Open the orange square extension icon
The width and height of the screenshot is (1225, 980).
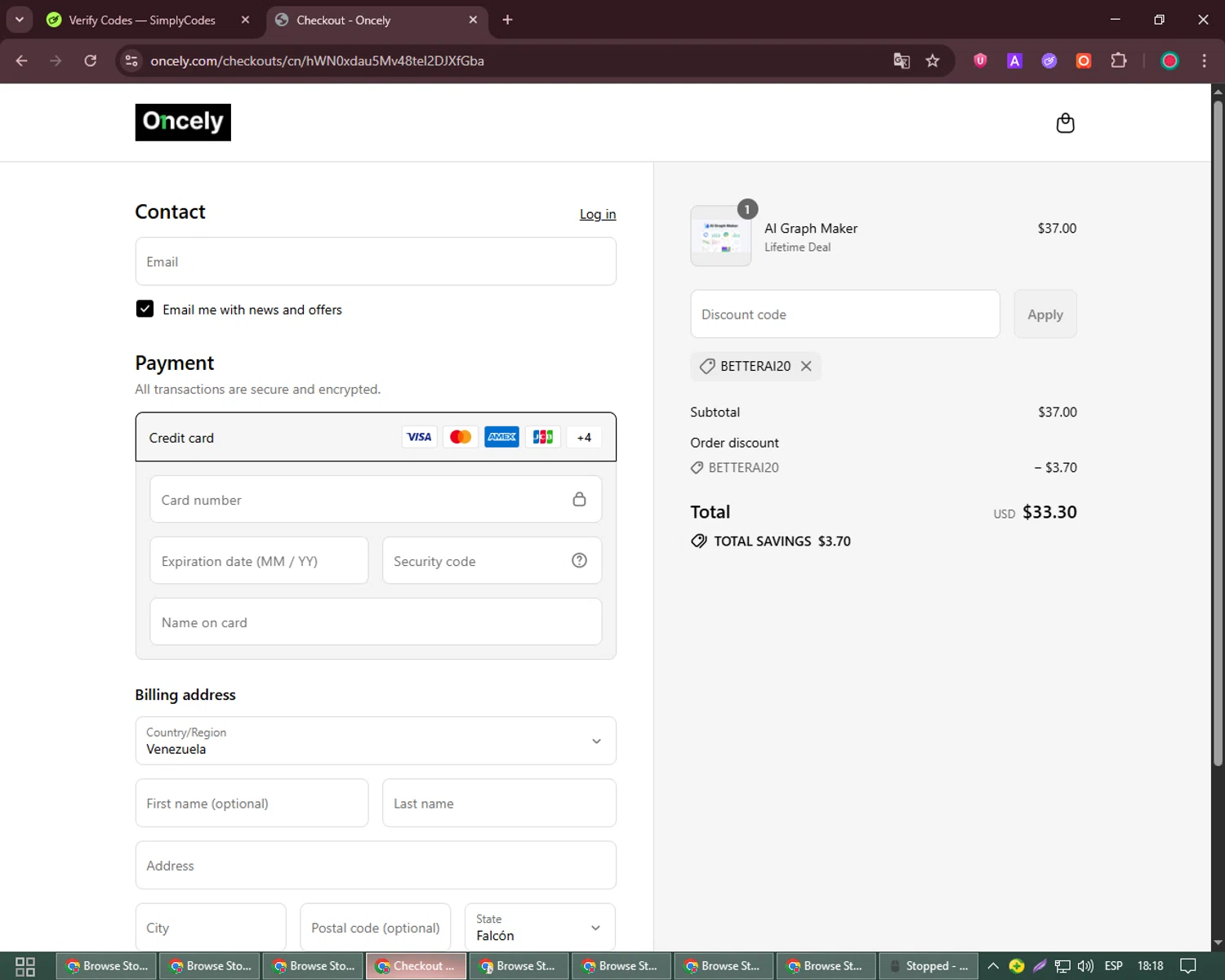click(x=1084, y=60)
